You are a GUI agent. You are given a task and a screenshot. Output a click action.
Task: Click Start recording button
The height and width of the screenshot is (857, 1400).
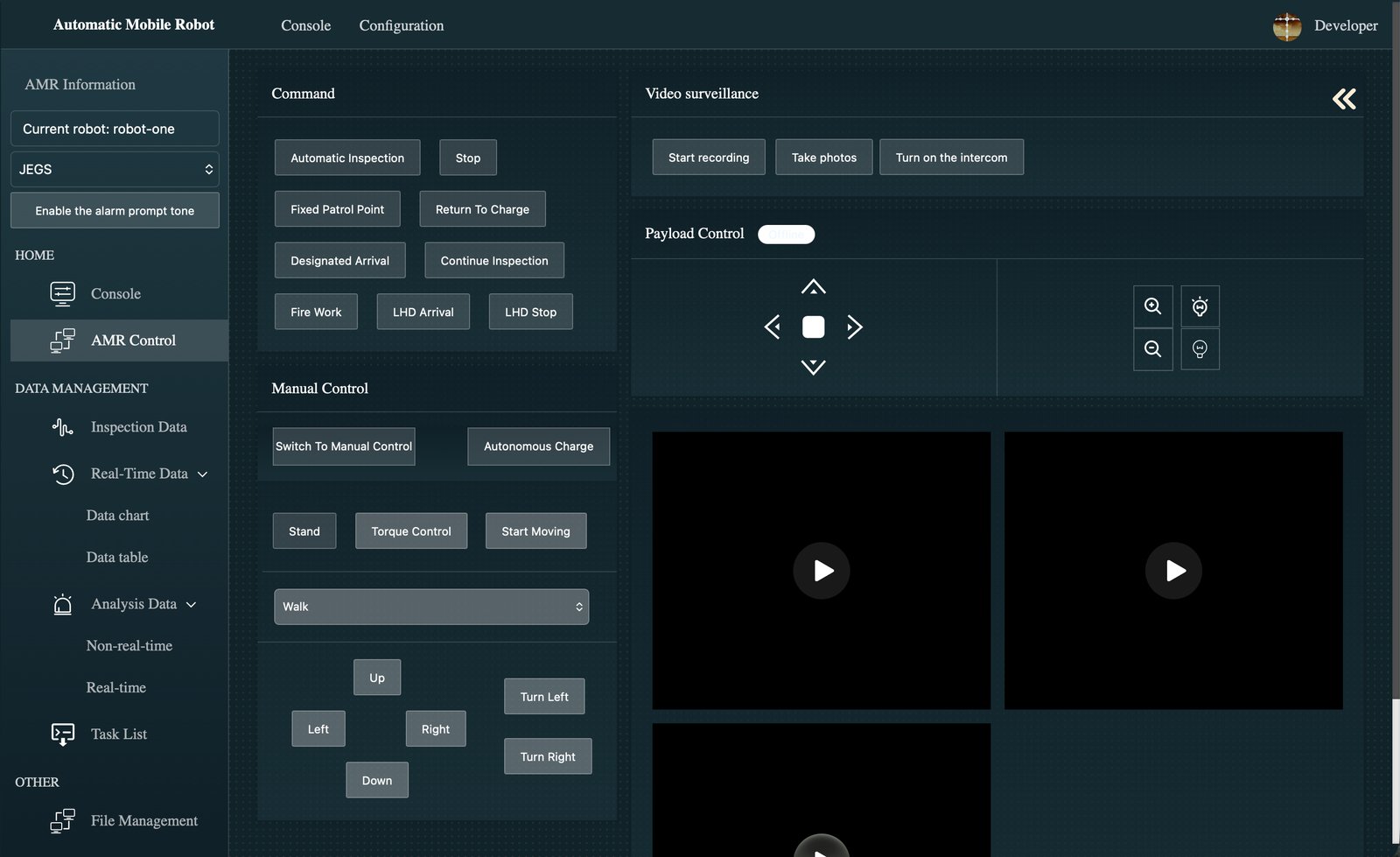pos(709,158)
